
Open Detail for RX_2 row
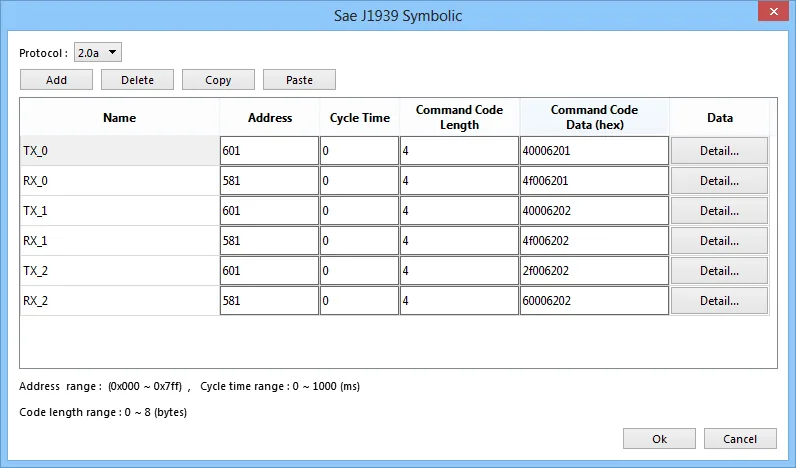point(719,300)
